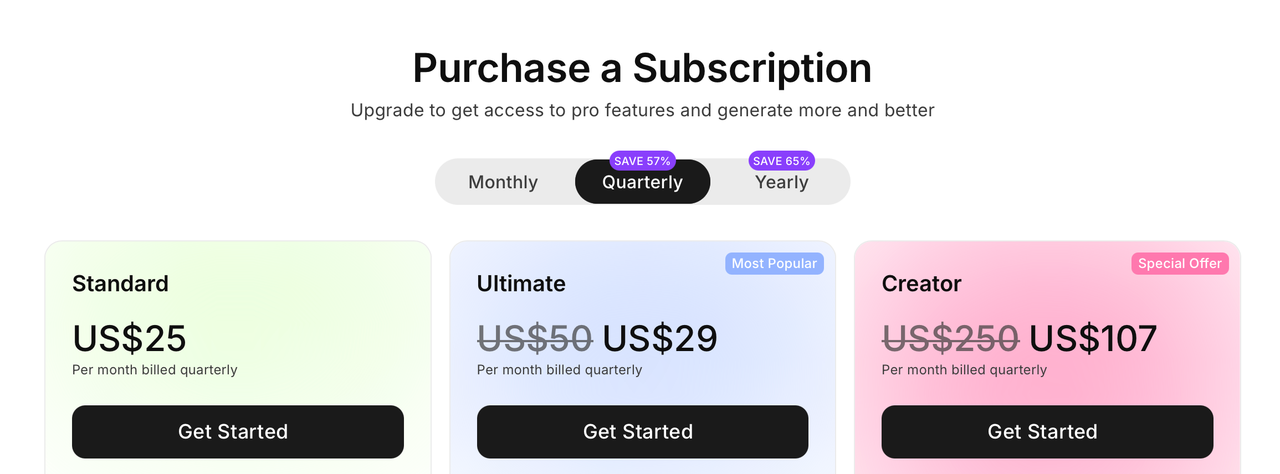Click the crossed-out US$50 price
Screen dimensions: 1280x474
[535, 339]
